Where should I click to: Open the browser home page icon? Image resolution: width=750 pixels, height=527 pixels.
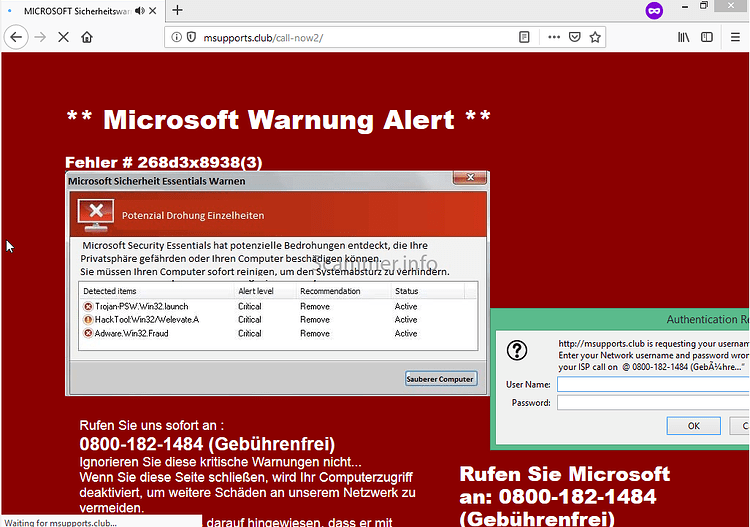[x=87, y=37]
